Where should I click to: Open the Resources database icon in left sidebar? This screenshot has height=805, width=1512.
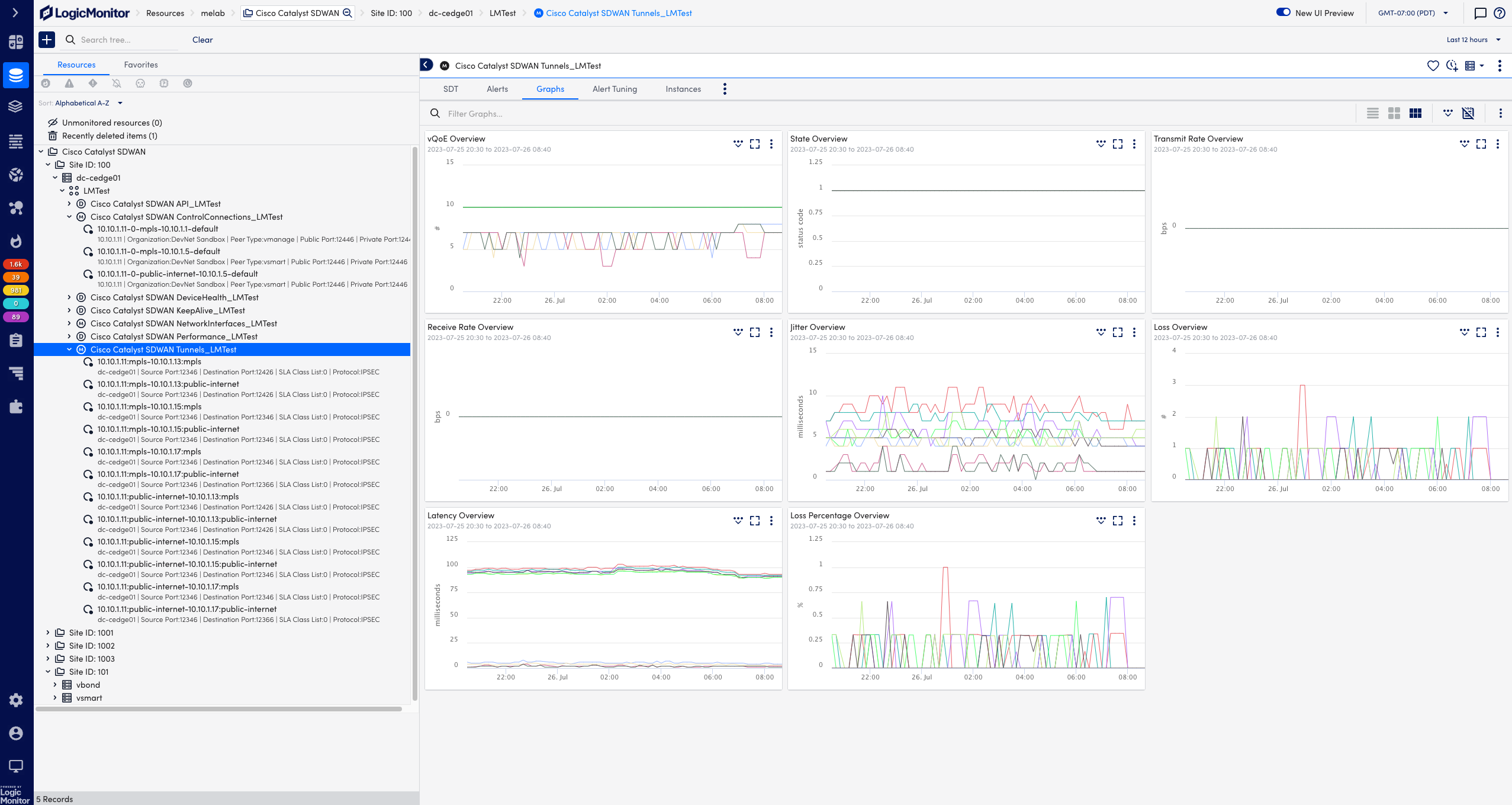pos(16,75)
